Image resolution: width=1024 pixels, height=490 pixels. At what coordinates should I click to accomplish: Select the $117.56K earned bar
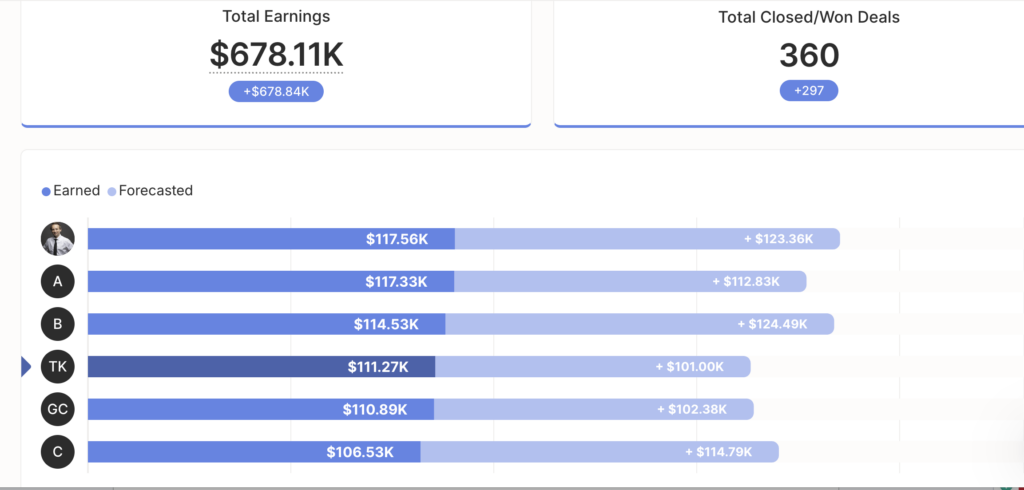tap(271, 238)
